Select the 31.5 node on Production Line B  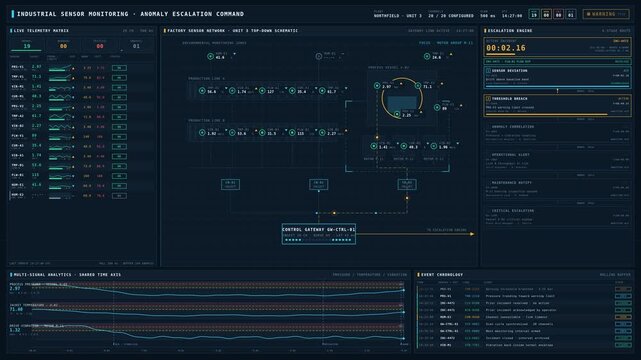pyautogui.click(x=262, y=133)
